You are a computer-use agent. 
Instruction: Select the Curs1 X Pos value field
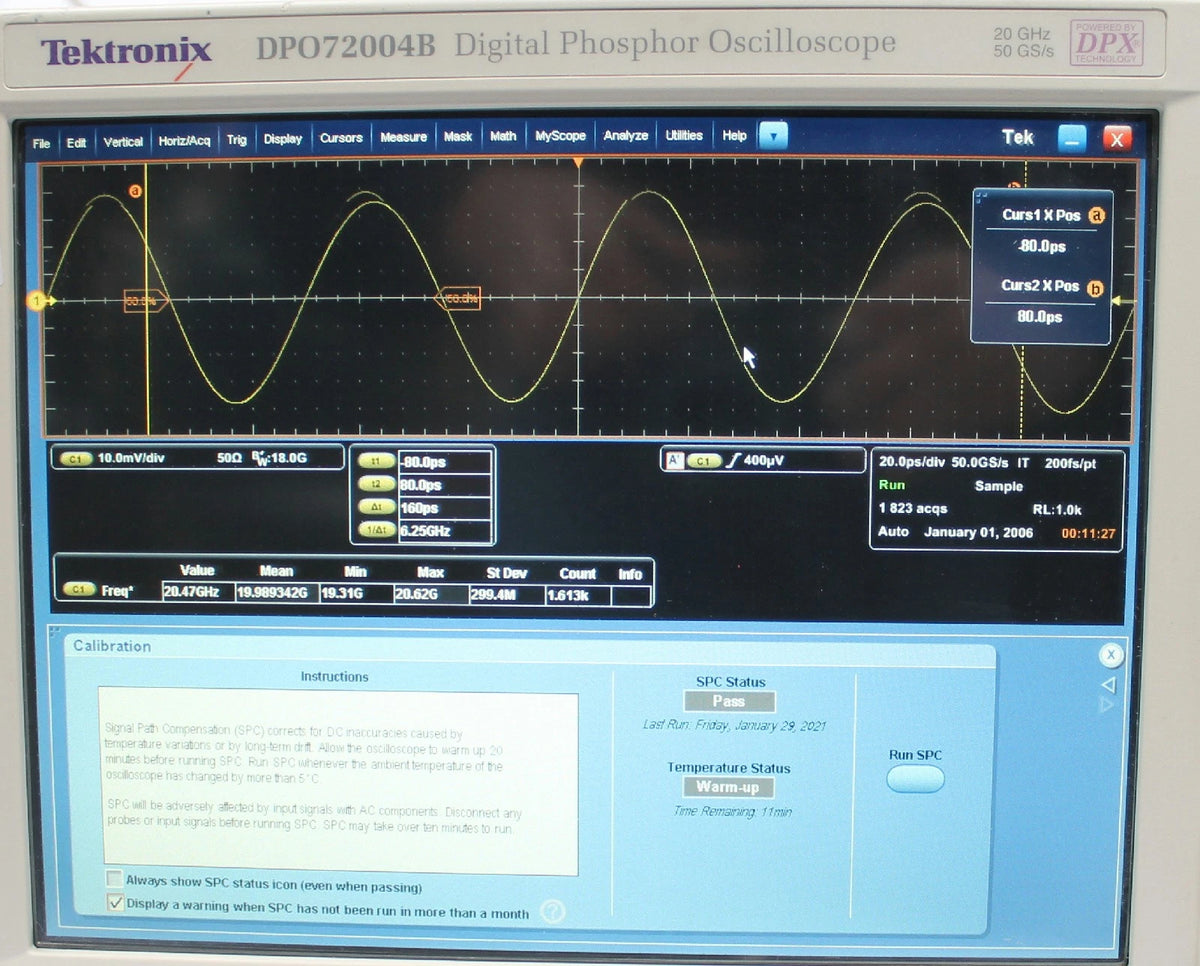(x=1041, y=246)
